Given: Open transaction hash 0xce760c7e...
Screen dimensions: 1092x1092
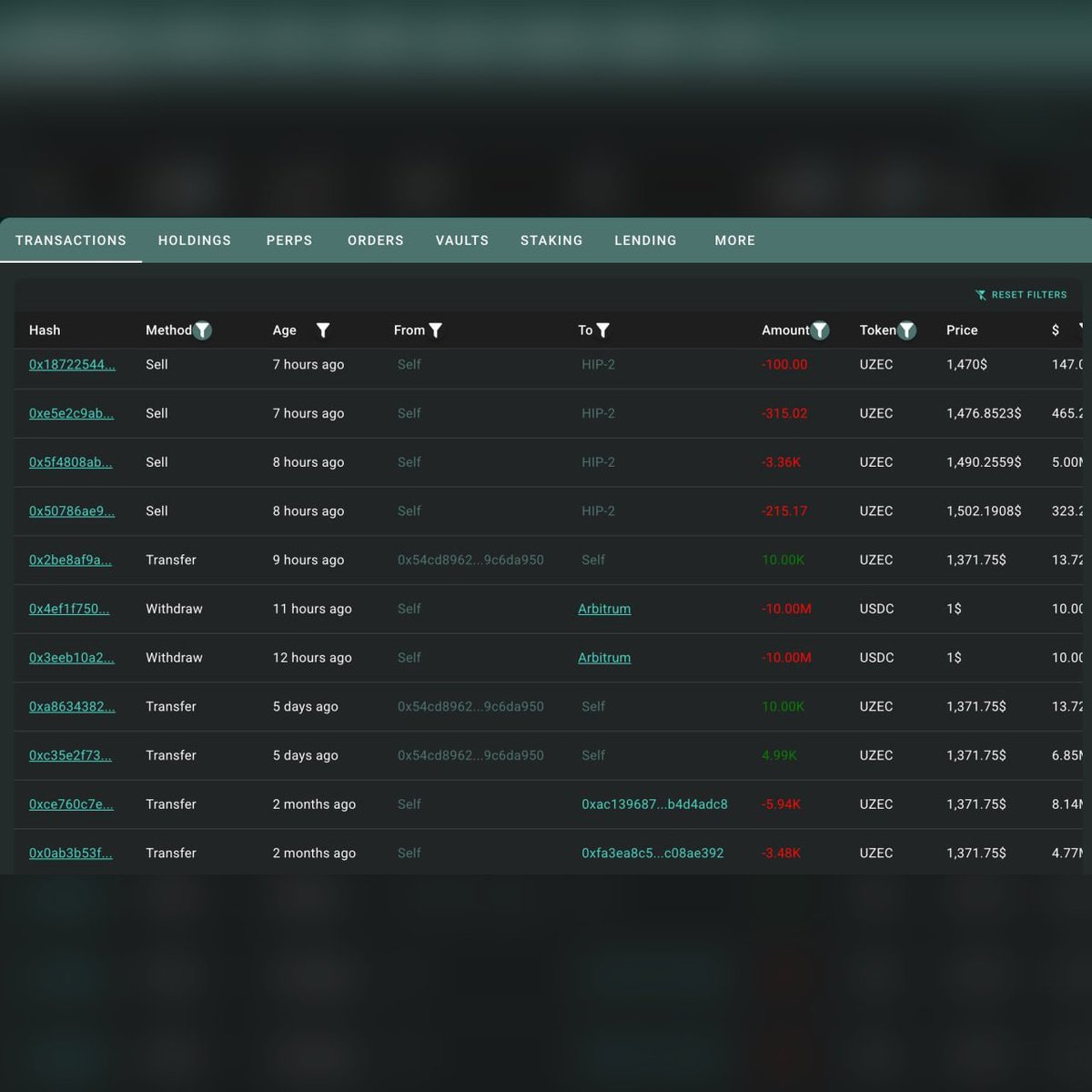Looking at the screenshot, I should pos(71,804).
